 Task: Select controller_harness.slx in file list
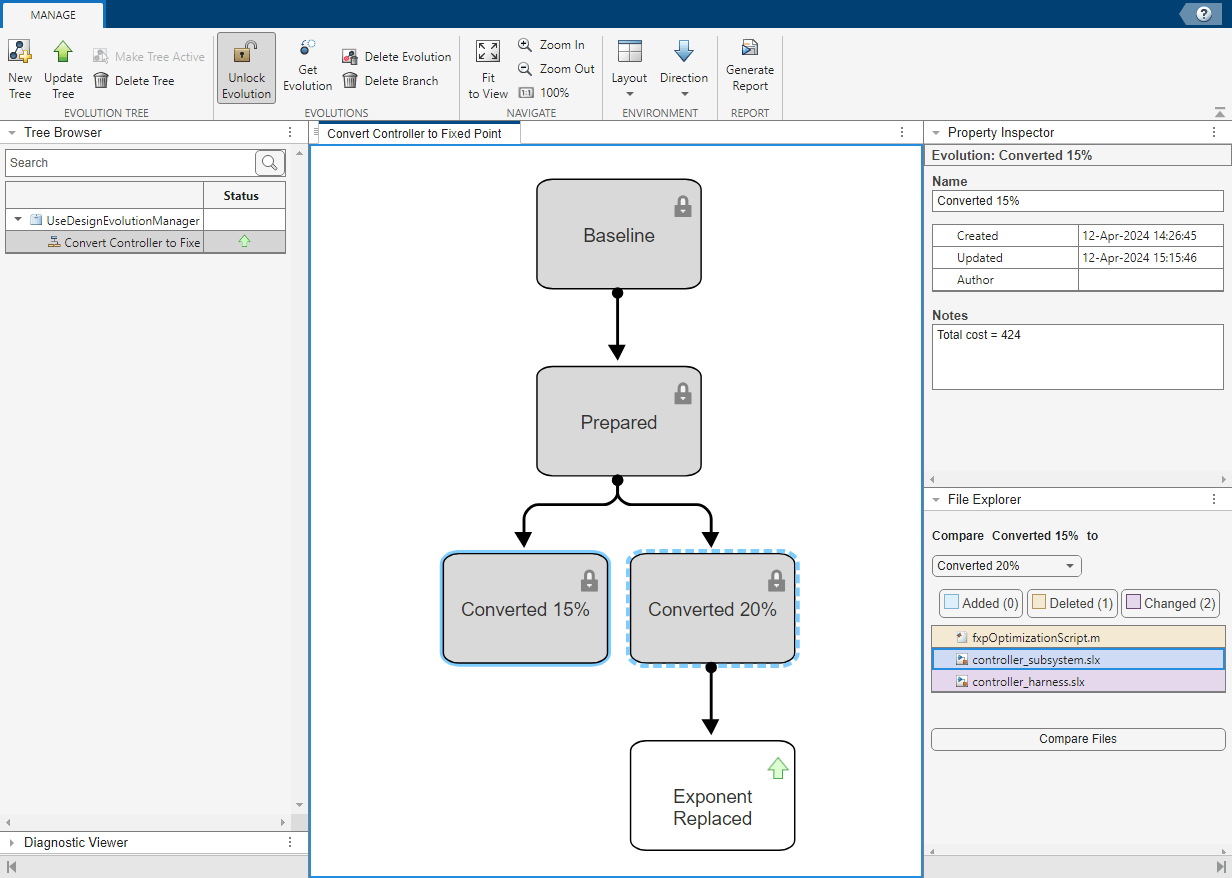(1028, 682)
